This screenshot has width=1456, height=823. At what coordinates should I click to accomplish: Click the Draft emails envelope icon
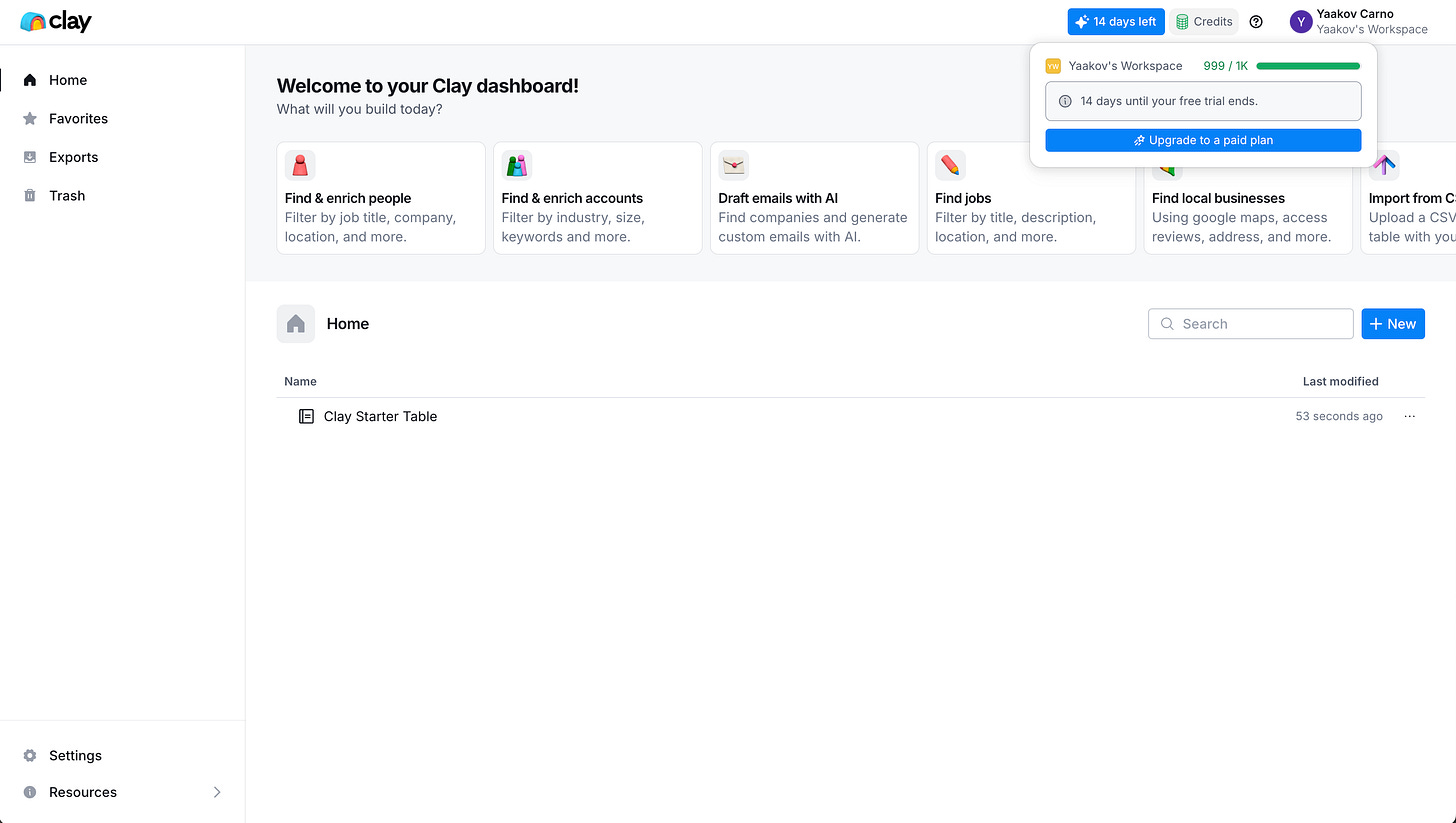tap(734, 165)
